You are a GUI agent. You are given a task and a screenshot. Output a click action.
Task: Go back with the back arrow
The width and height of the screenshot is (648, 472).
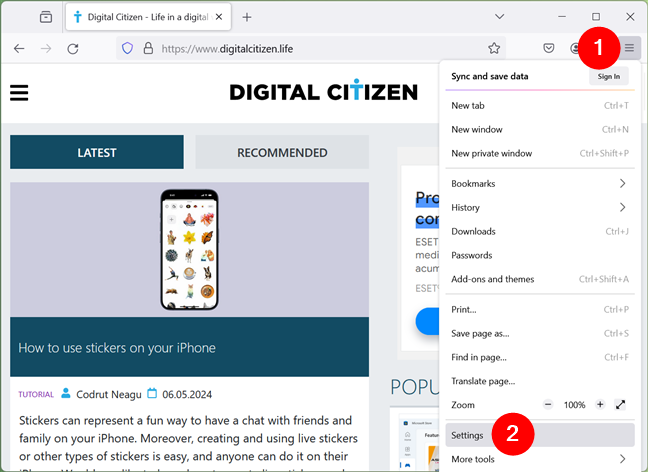coord(19,49)
